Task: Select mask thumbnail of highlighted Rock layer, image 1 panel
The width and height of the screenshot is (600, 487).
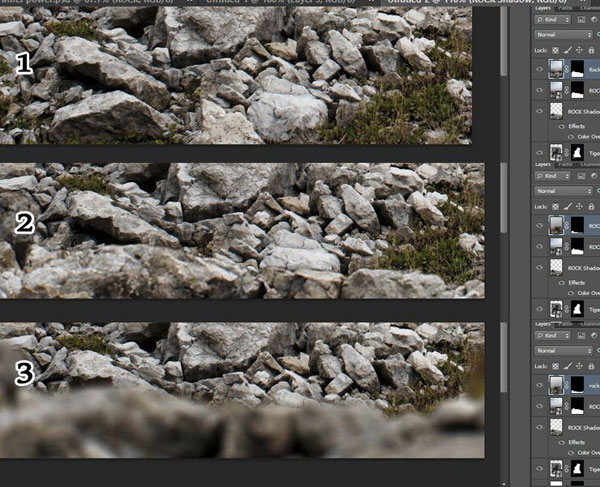Action: 577,69
